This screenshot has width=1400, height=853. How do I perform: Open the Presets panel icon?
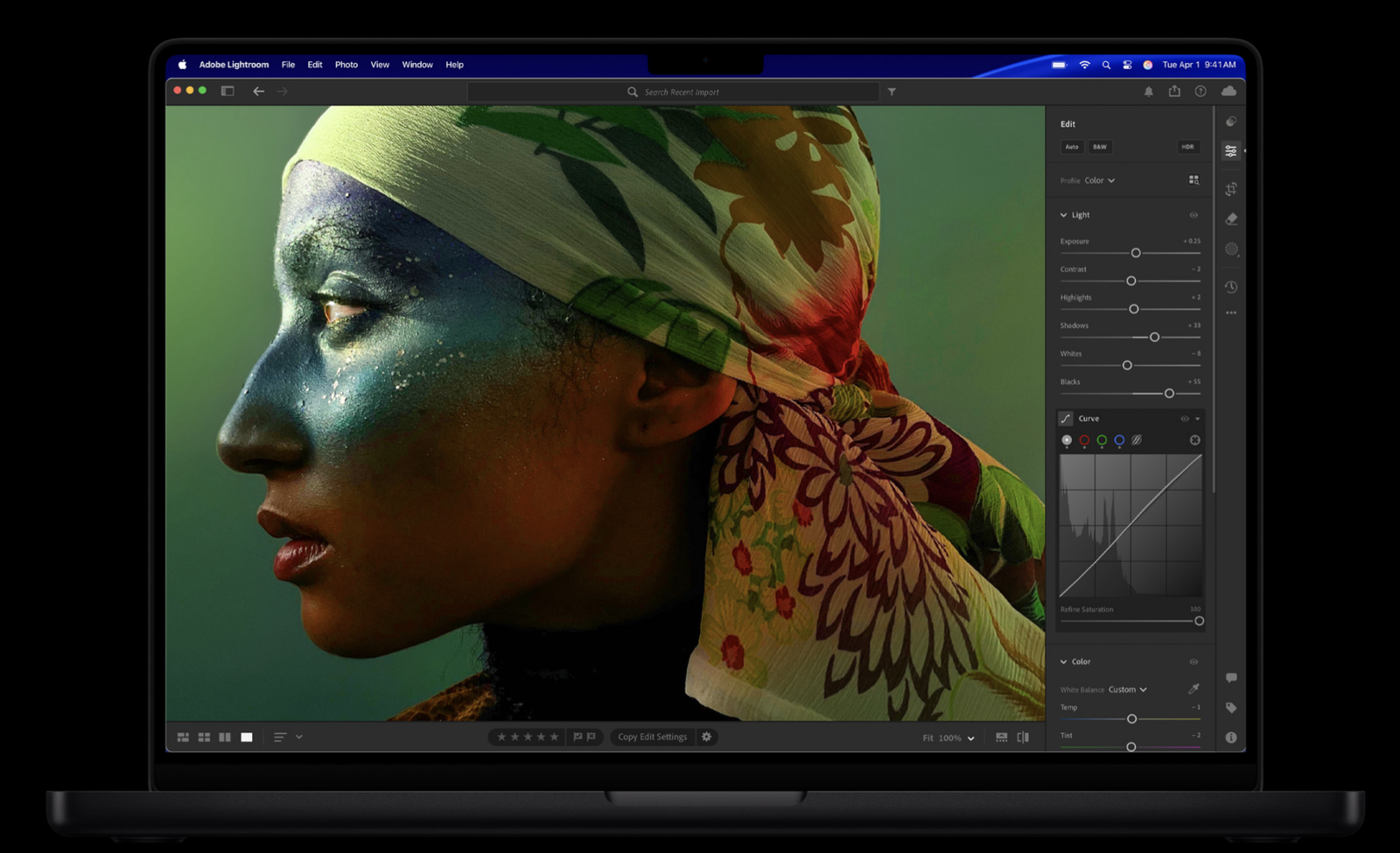(x=1231, y=122)
